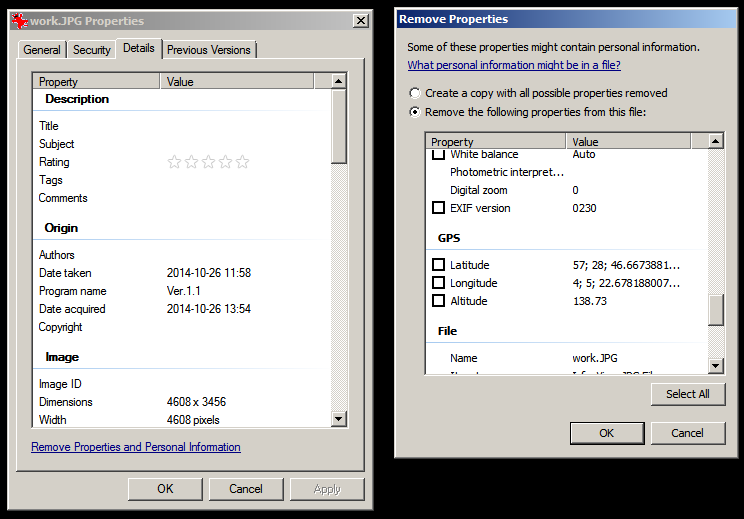744x519 pixels.
Task: Click Cancel in work.JPG Properties dialog
Action: pos(246,489)
